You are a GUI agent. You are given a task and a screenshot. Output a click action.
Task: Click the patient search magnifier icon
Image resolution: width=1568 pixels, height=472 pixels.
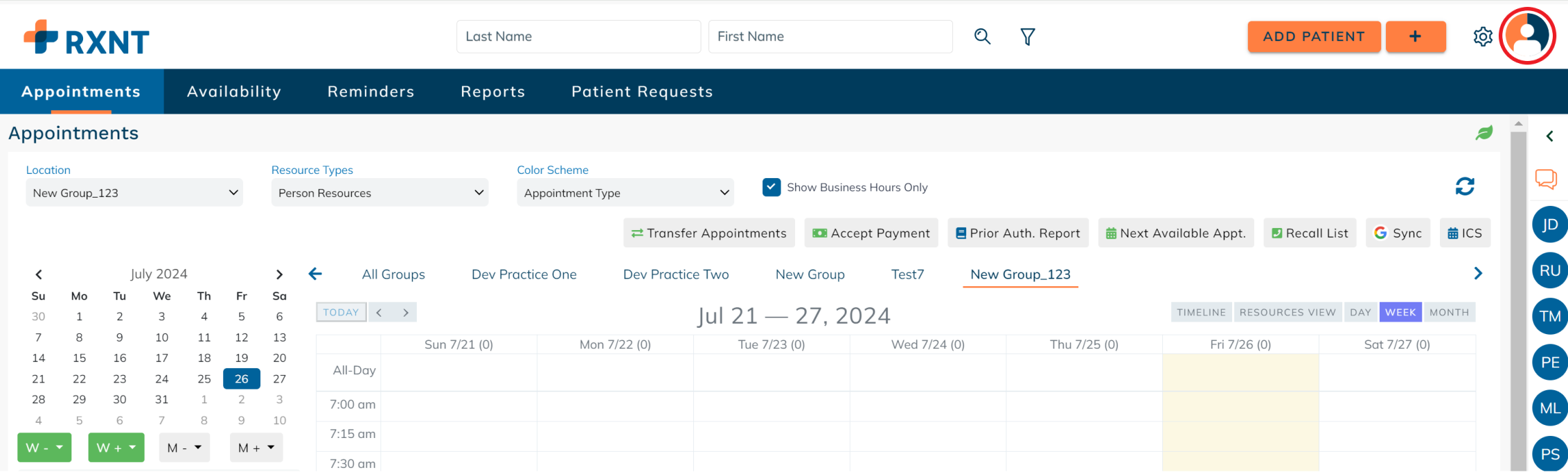point(982,36)
